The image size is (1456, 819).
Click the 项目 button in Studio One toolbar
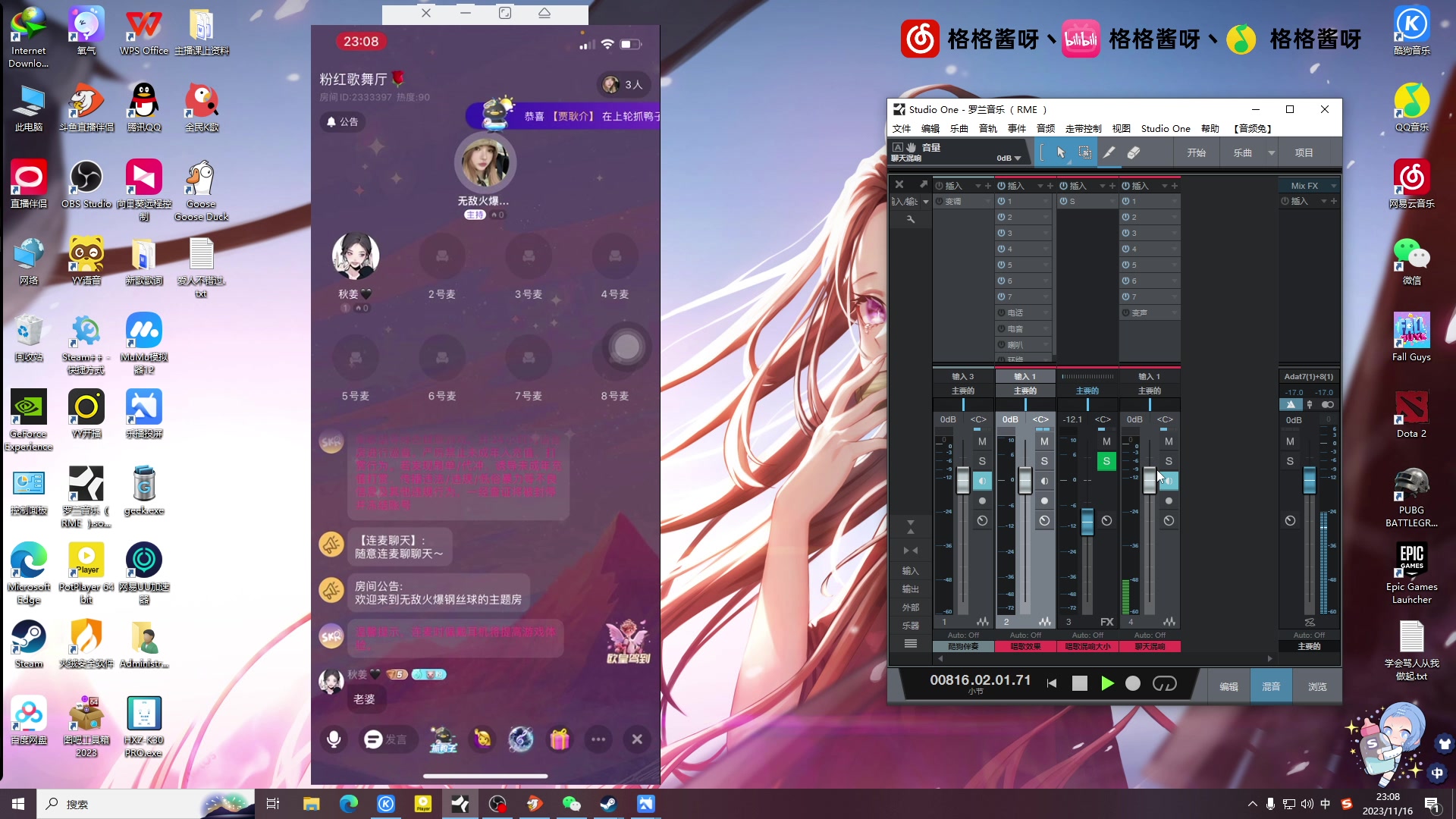coord(1304,152)
